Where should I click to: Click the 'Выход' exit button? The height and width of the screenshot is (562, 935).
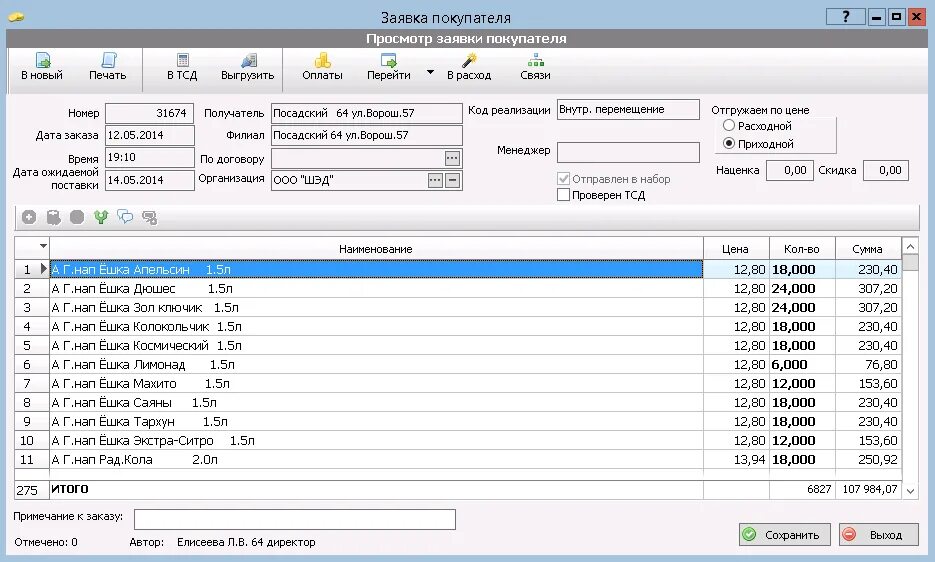click(878, 535)
